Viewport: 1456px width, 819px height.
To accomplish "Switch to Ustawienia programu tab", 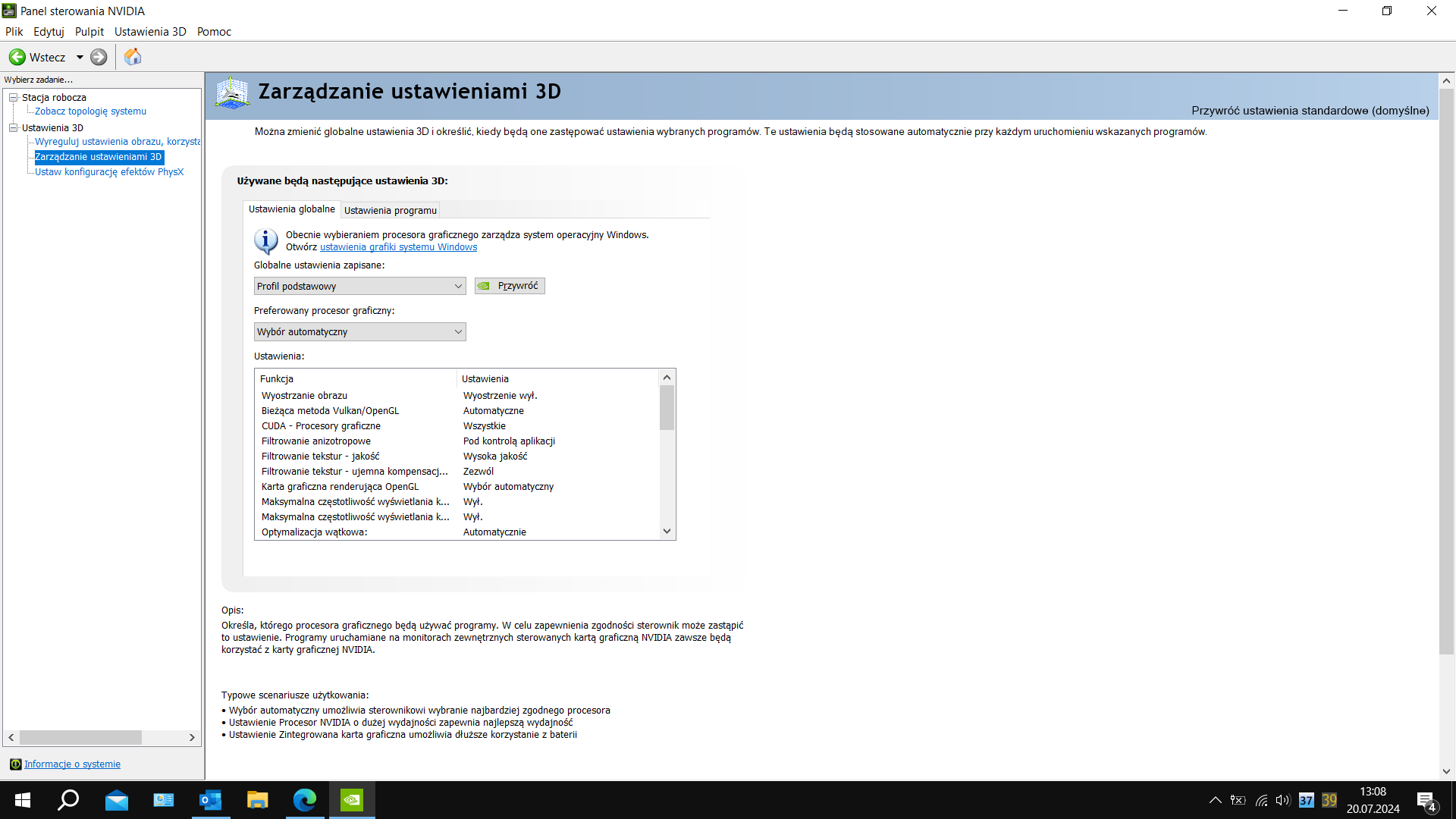I will (391, 210).
